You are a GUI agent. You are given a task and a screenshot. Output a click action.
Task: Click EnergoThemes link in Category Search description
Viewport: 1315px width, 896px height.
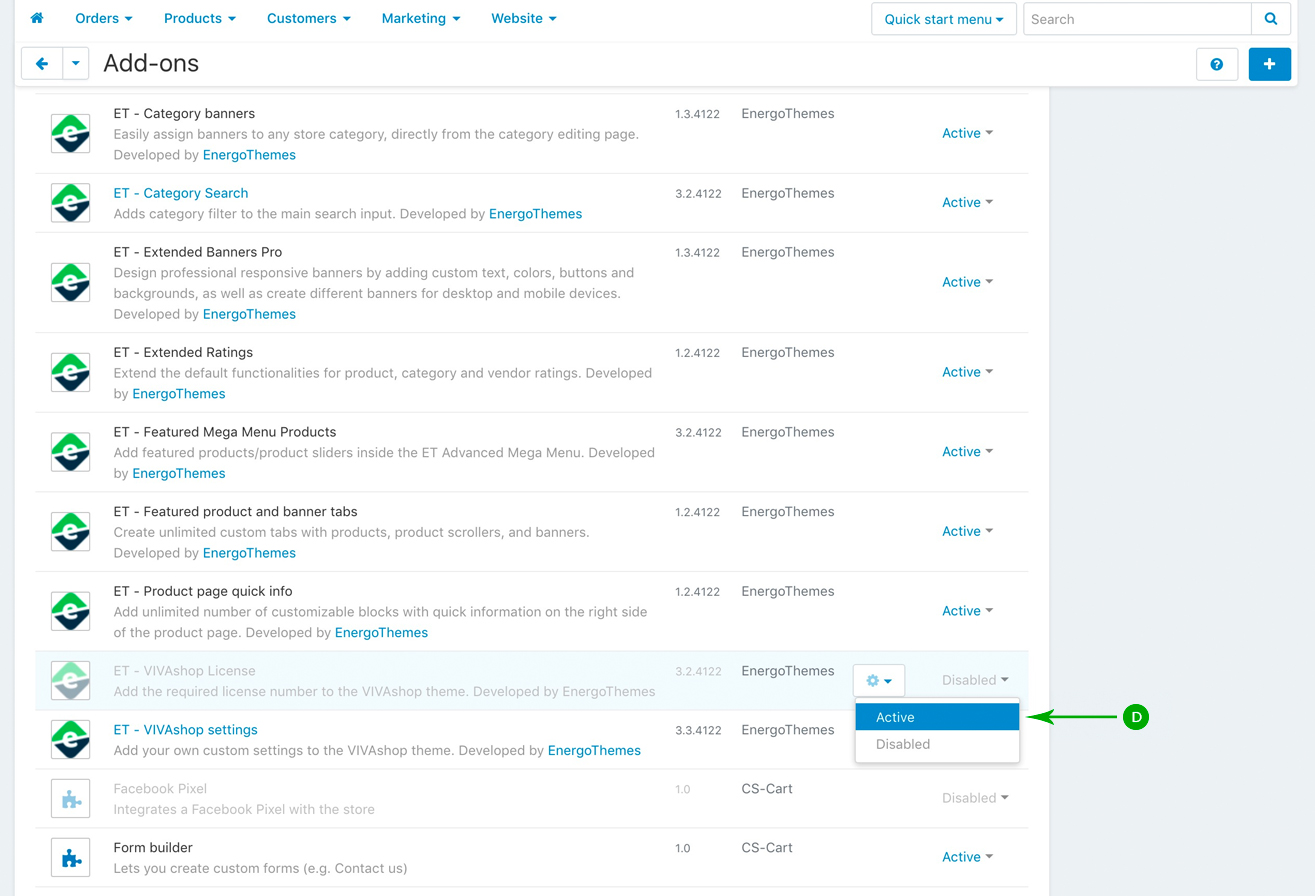point(535,214)
